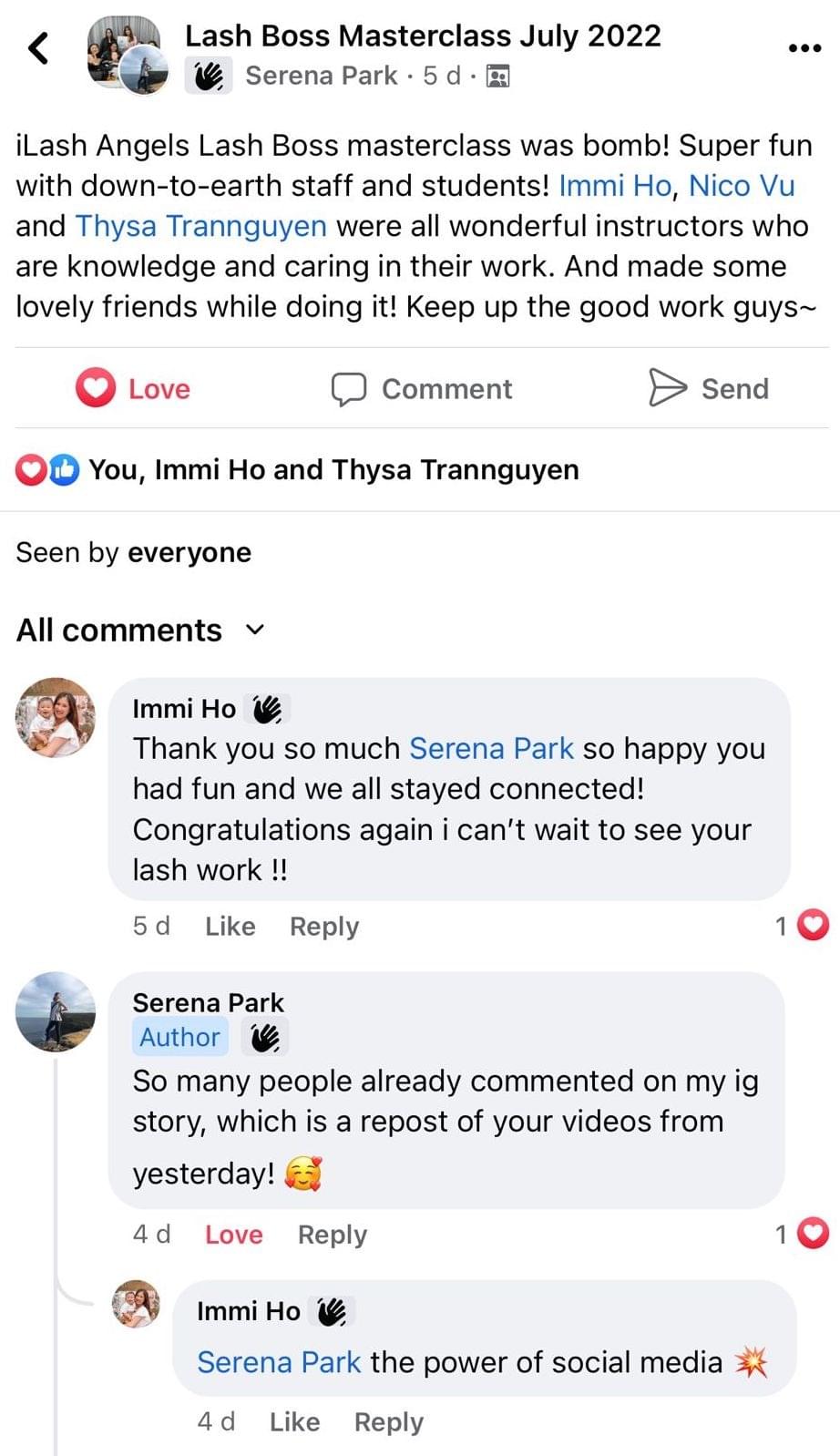
Task: Tap the Comment speech bubble button
Action: [421, 388]
